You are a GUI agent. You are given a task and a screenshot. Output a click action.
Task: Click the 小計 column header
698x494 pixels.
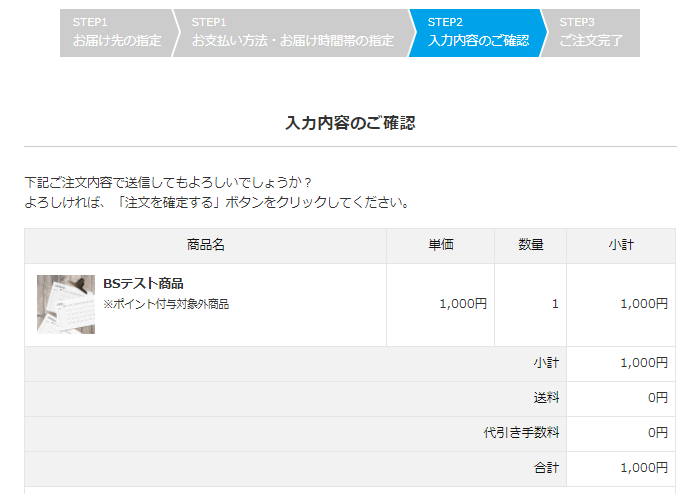click(621, 245)
